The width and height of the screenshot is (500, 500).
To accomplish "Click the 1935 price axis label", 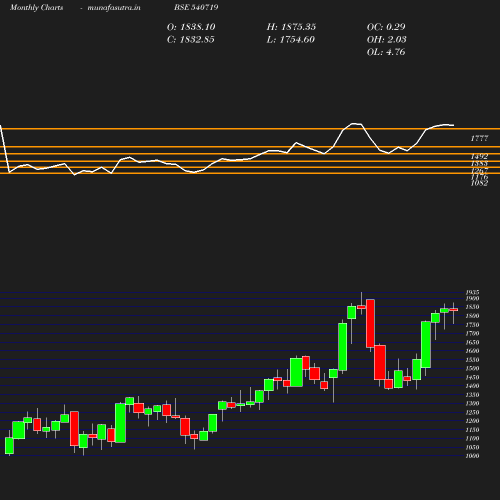I will pyautogui.click(x=472, y=292).
